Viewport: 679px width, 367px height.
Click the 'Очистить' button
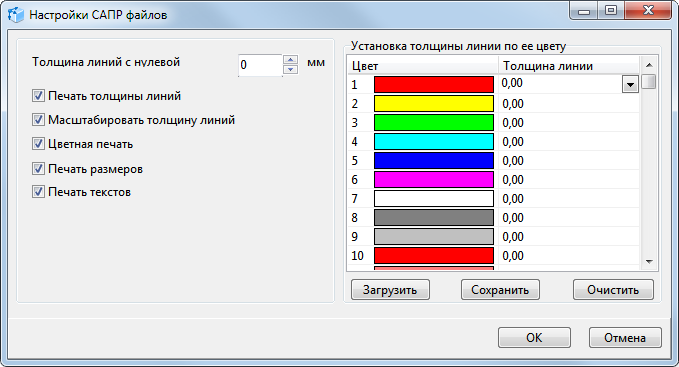613,290
